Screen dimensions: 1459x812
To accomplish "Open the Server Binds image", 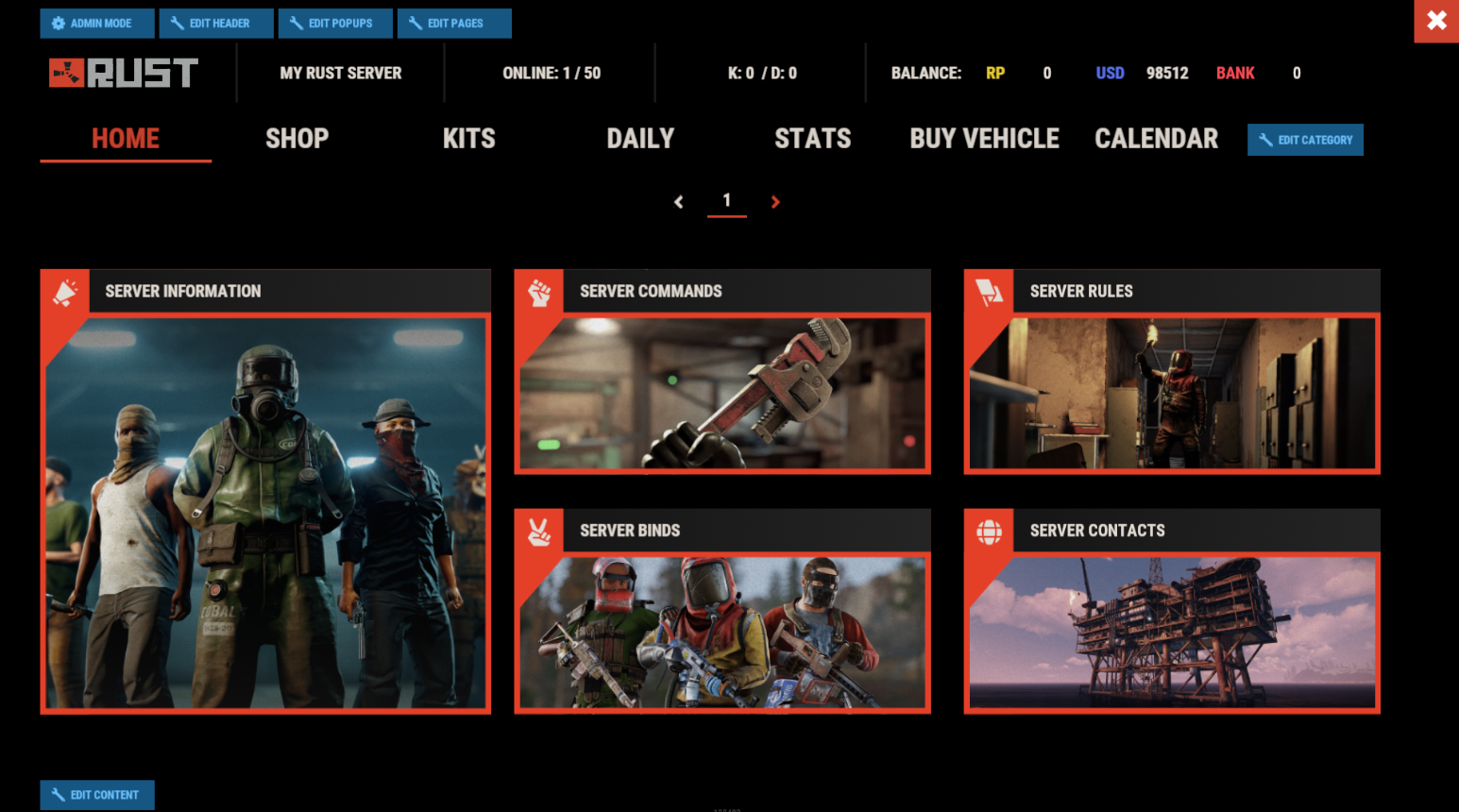I will [722, 633].
